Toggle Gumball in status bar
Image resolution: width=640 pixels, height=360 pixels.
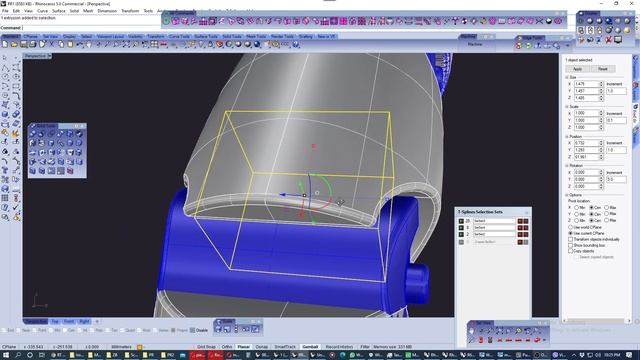click(310, 347)
